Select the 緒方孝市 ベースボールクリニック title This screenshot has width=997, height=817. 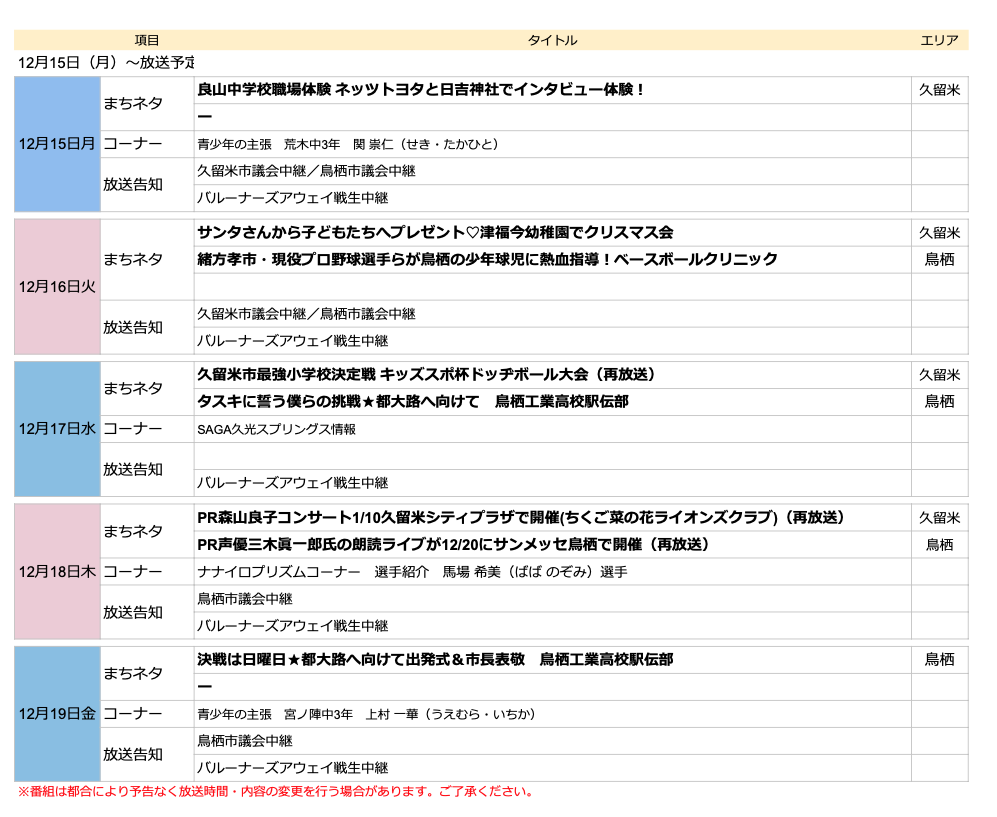[x=487, y=260]
